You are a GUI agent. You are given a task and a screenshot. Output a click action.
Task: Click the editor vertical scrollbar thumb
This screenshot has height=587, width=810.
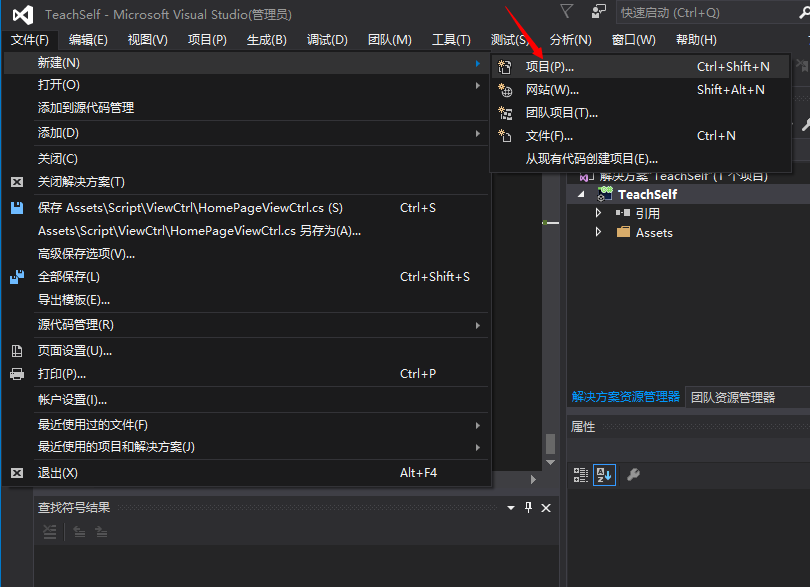click(551, 443)
